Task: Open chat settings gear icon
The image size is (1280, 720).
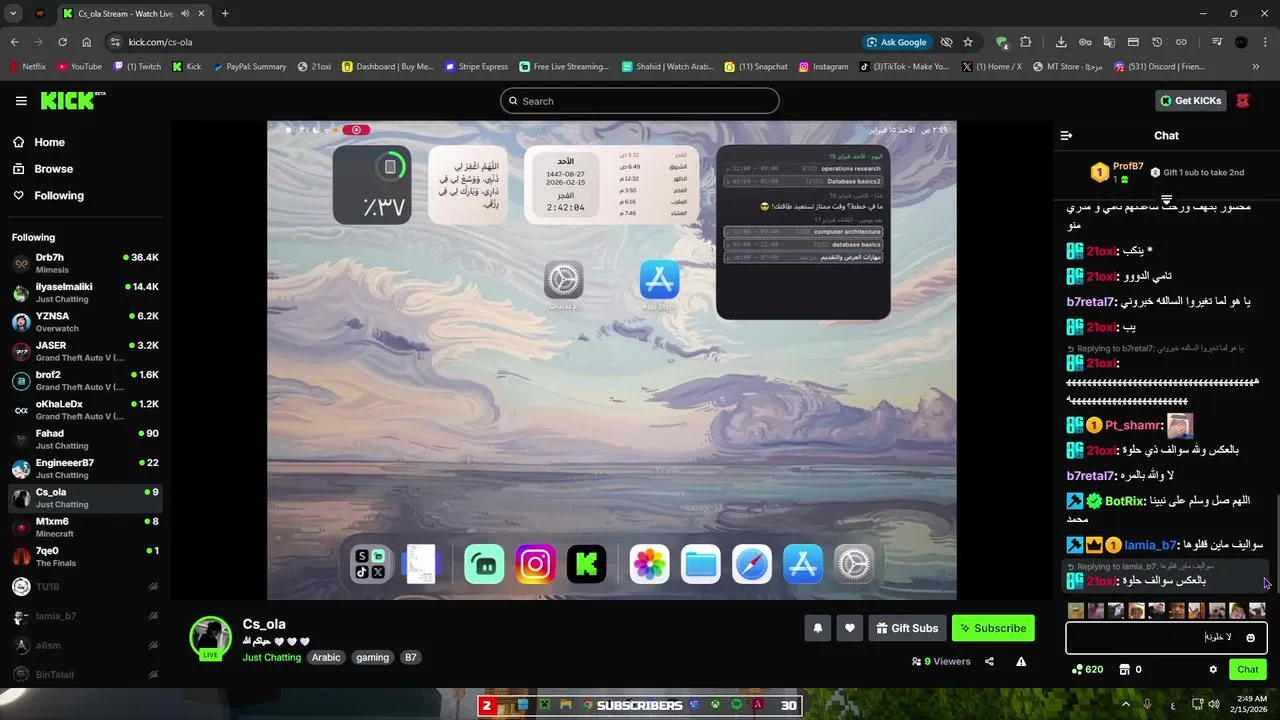Action: 1213,669
